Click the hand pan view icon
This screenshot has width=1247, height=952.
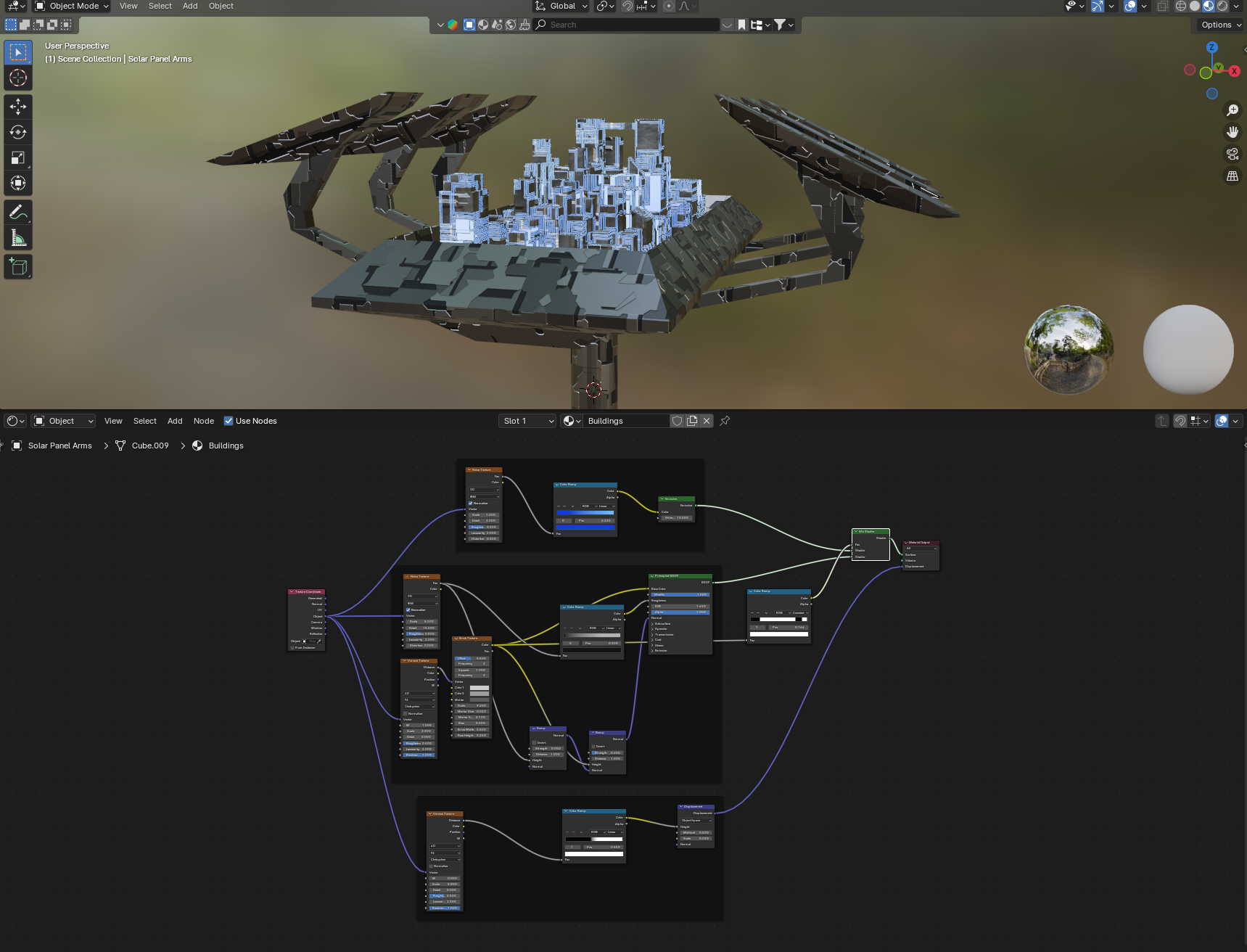(1232, 132)
